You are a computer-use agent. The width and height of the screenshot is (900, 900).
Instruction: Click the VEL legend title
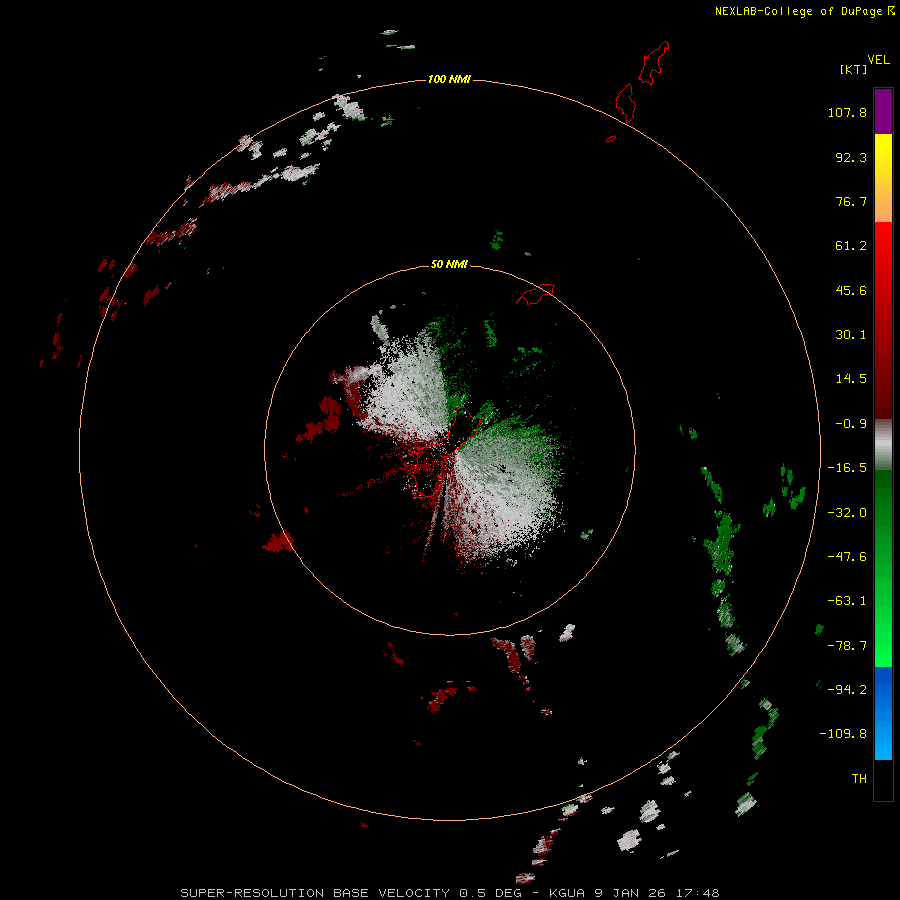point(878,60)
